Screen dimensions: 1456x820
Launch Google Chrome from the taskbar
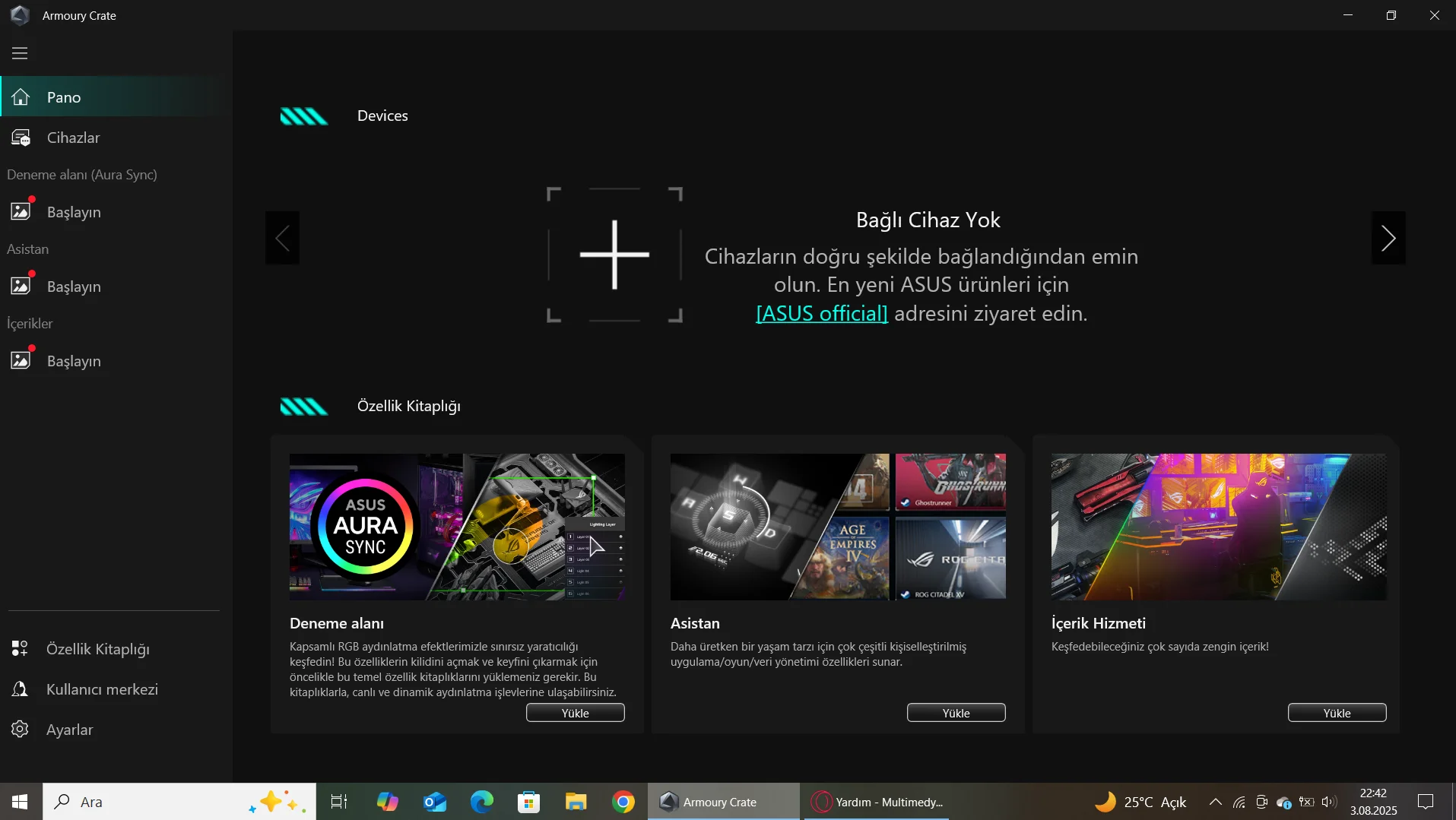[x=623, y=802]
